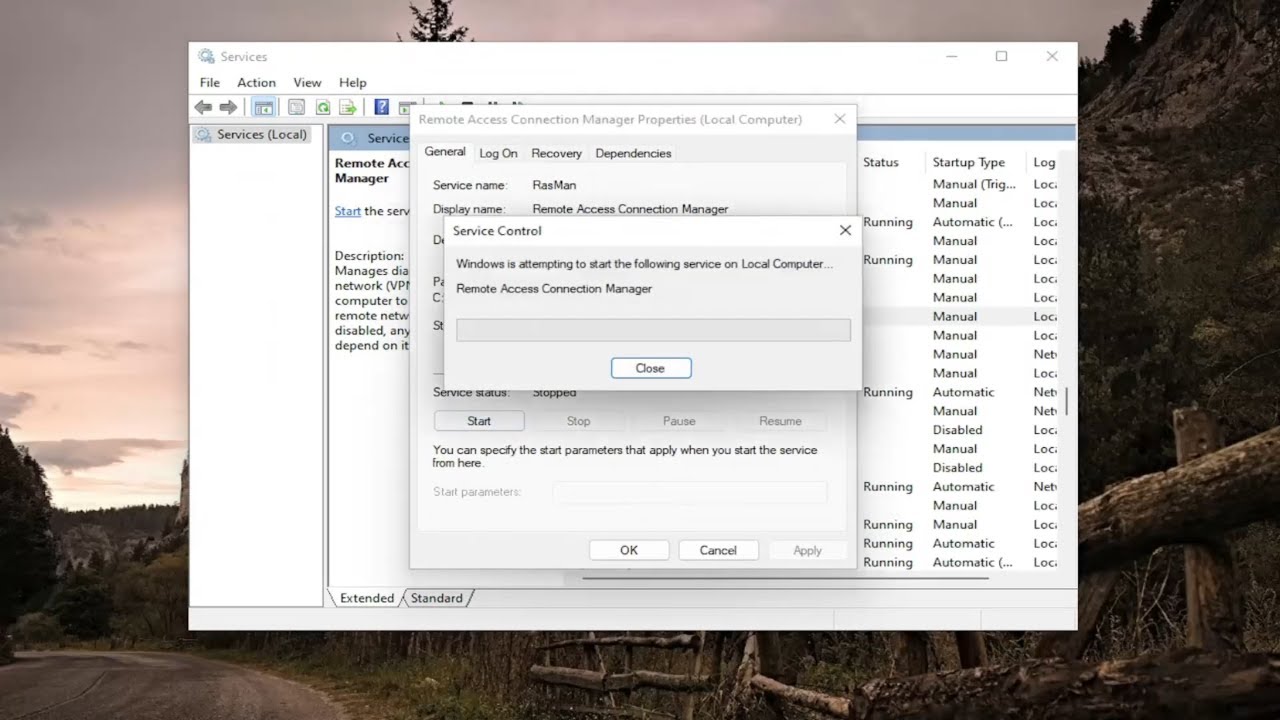This screenshot has width=1280, height=720.
Task: Click the blue Help toolbar icon
Action: 381,107
